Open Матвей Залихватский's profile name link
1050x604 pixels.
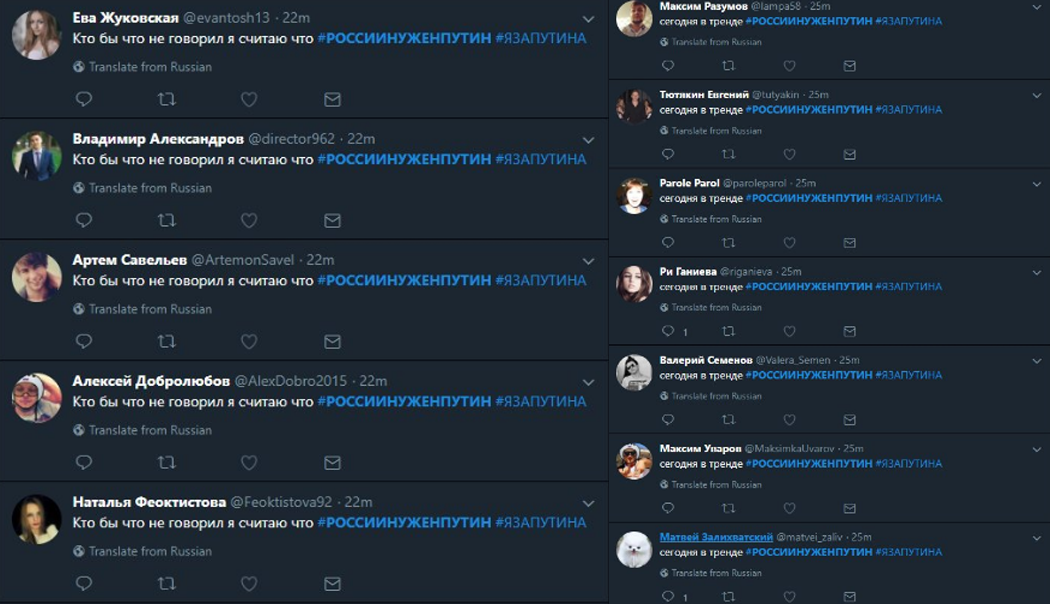(x=716, y=537)
